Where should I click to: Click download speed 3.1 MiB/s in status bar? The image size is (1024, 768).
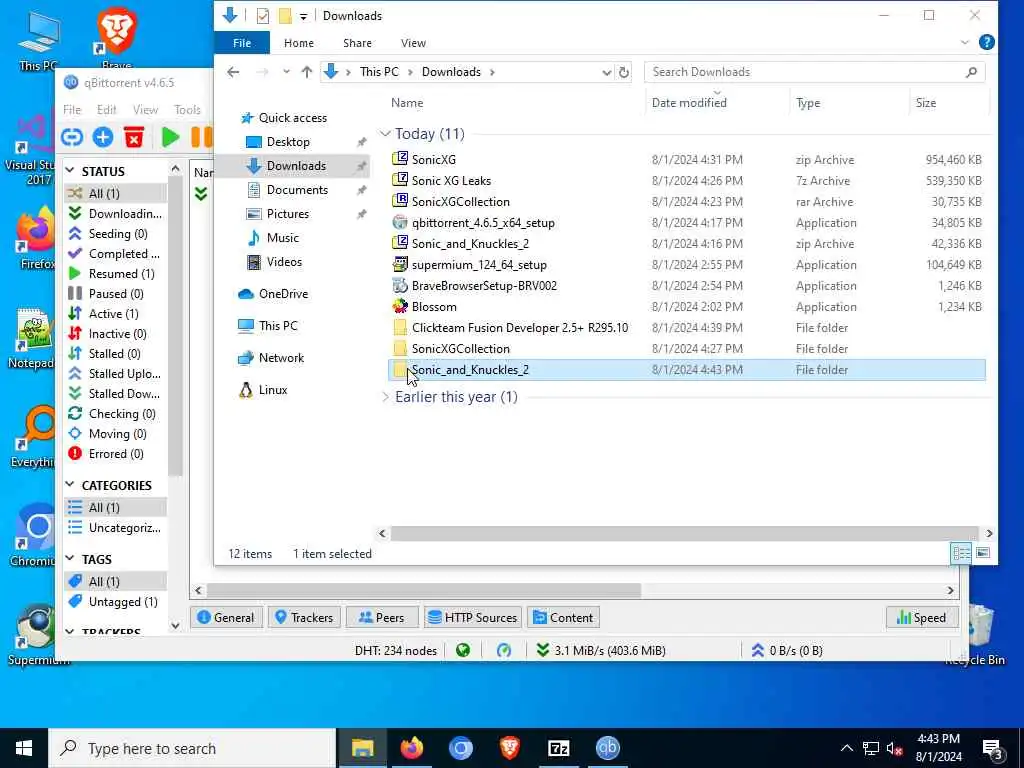click(601, 650)
